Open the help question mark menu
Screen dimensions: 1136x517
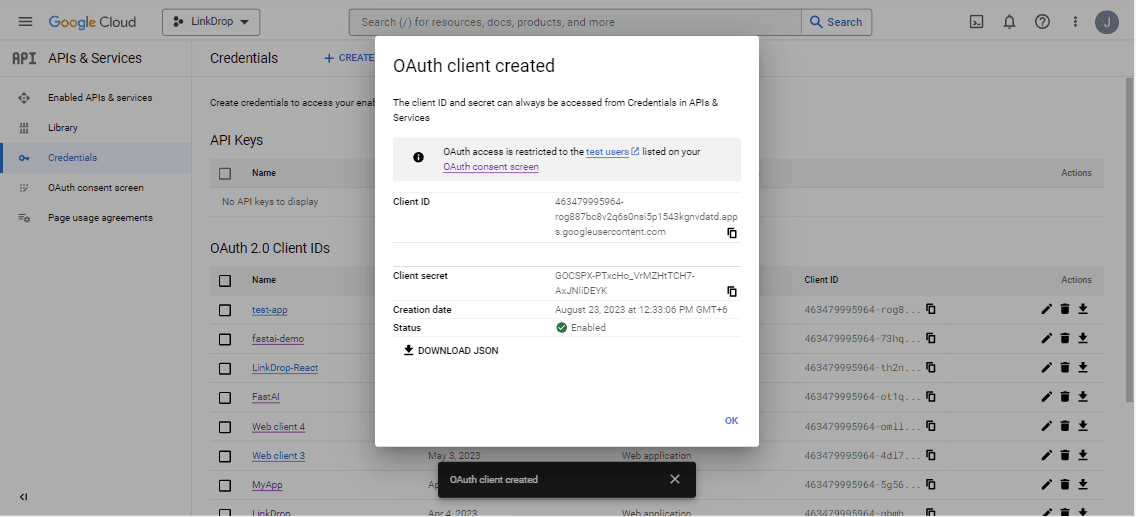(x=1042, y=22)
